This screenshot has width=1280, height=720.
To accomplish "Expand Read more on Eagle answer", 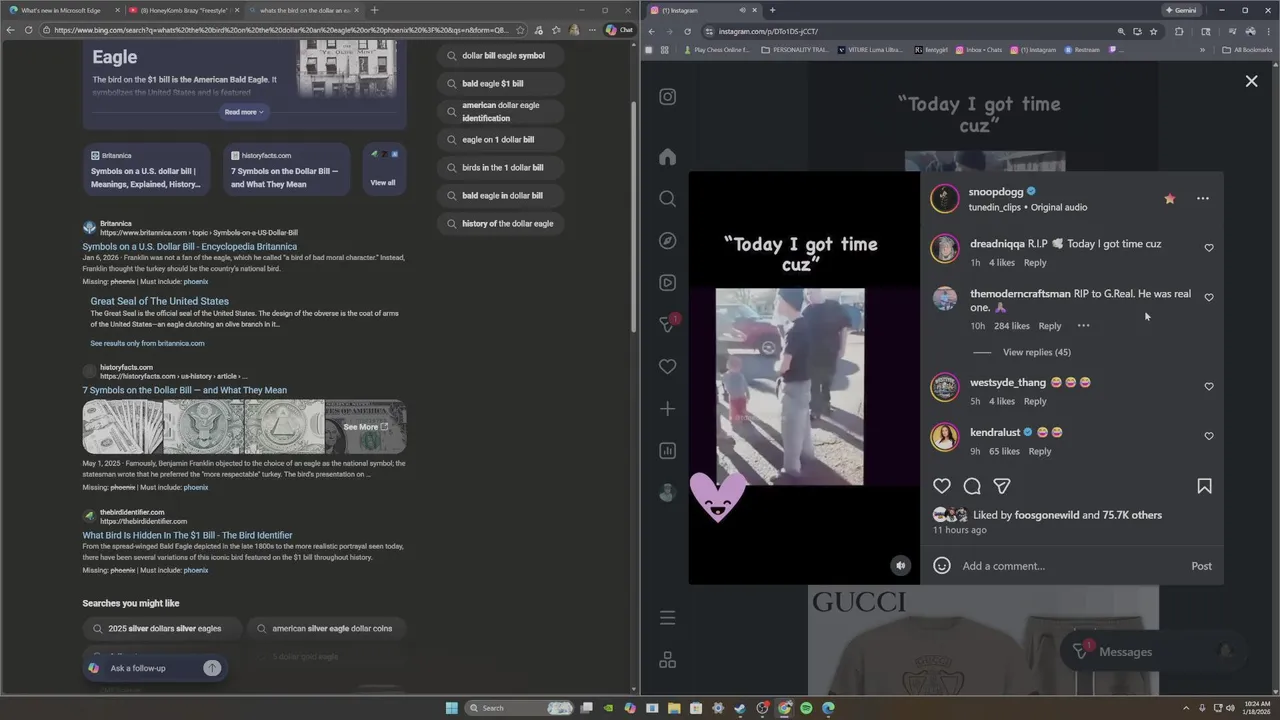I will [x=244, y=112].
